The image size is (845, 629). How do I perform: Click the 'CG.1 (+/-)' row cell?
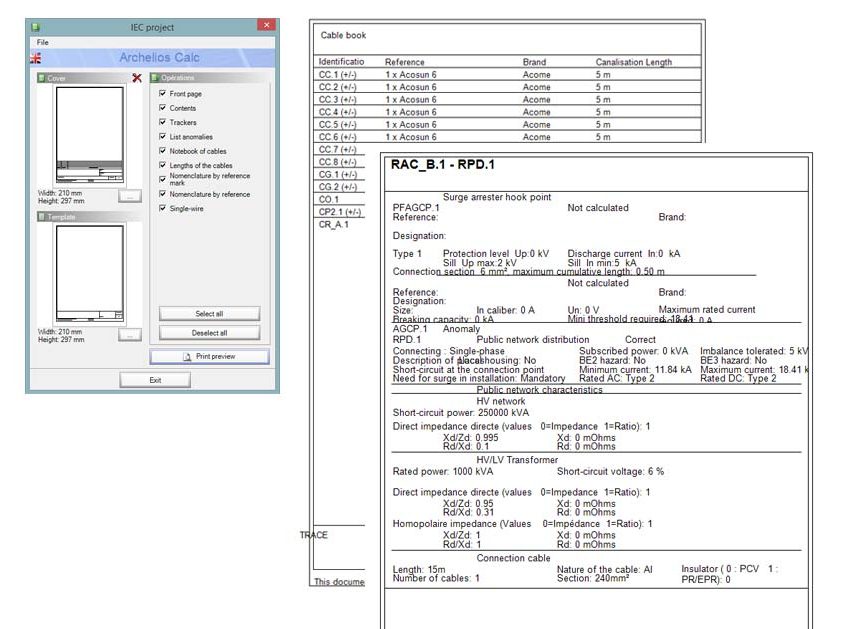[x=337, y=174]
